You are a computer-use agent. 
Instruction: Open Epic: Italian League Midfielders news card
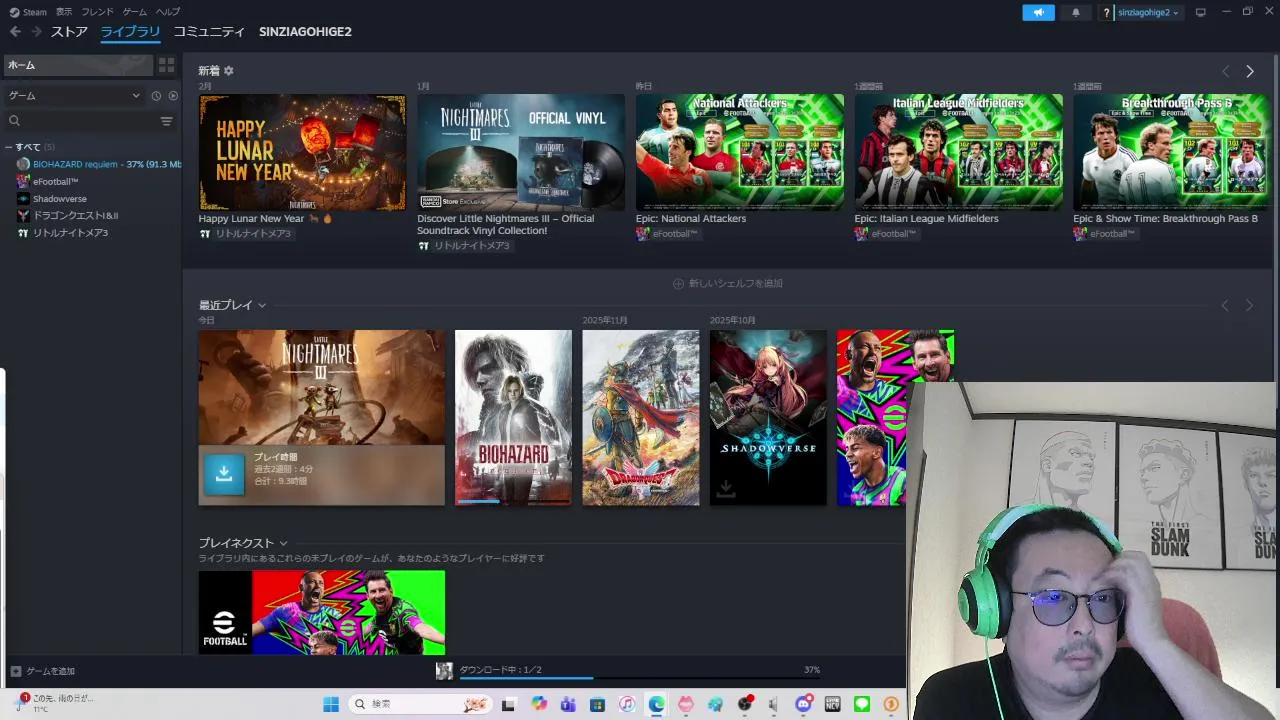tap(958, 152)
